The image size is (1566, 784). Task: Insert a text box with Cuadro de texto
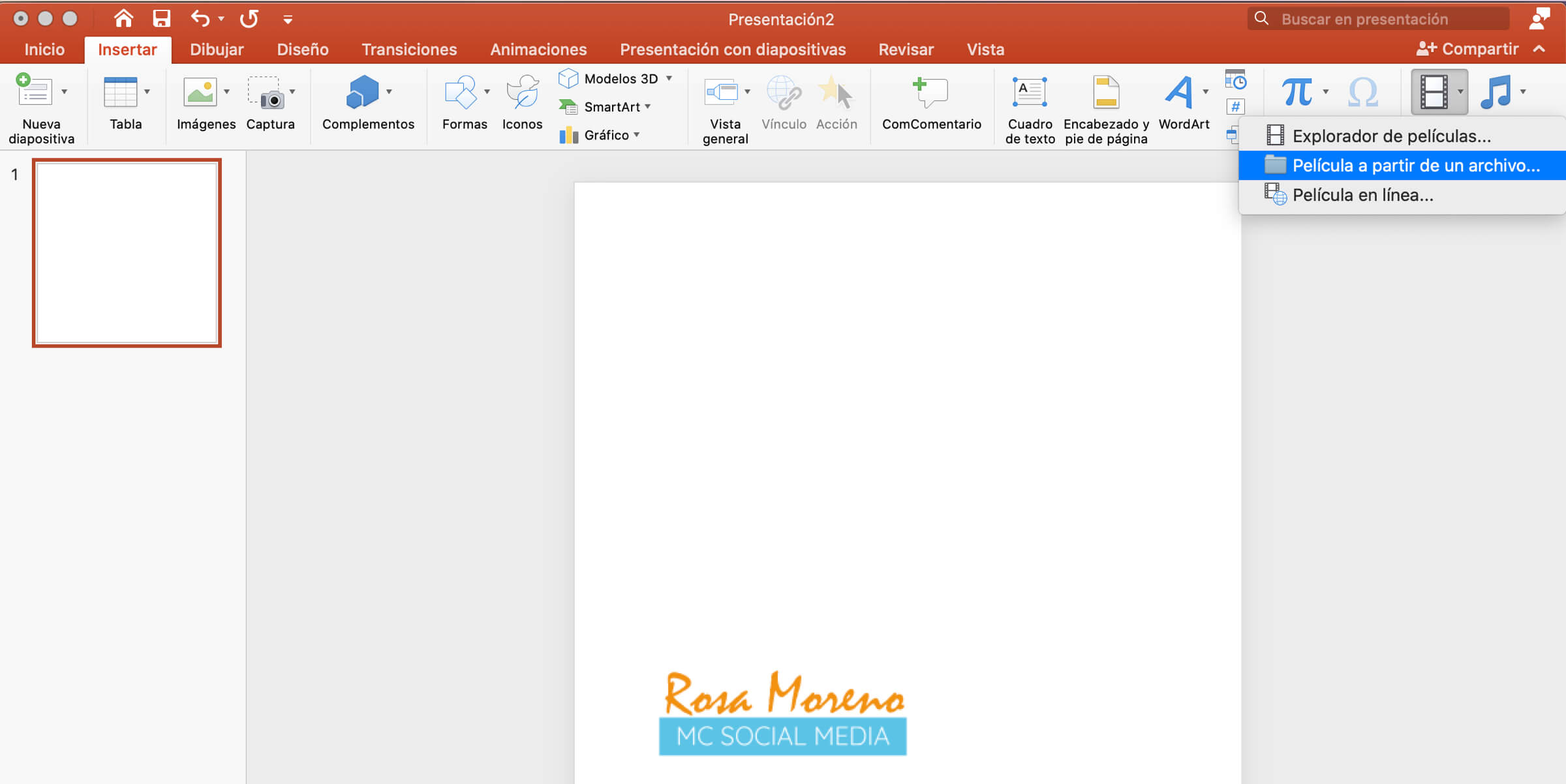pos(1030,93)
